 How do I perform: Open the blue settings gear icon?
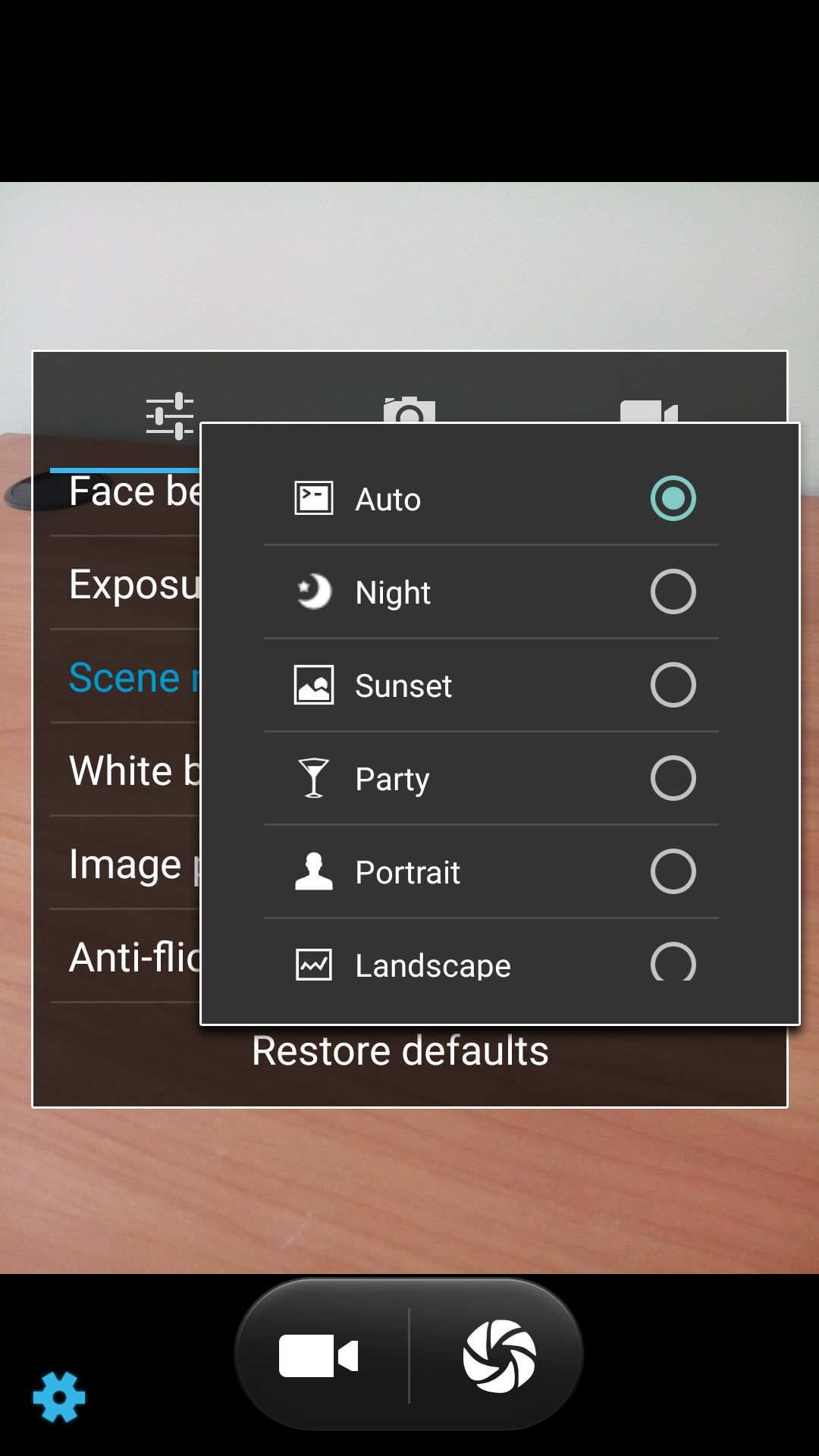pos(59,1397)
